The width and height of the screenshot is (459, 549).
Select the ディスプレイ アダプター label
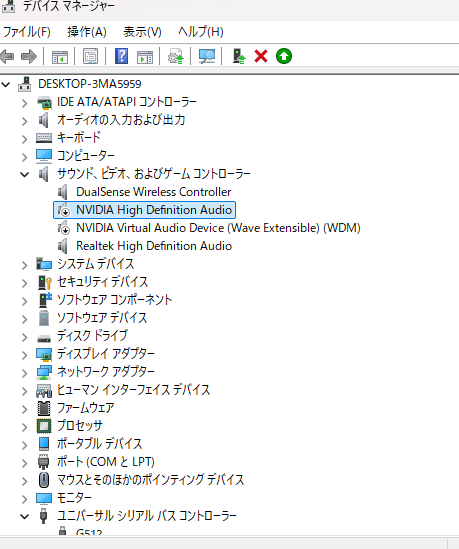point(106,354)
